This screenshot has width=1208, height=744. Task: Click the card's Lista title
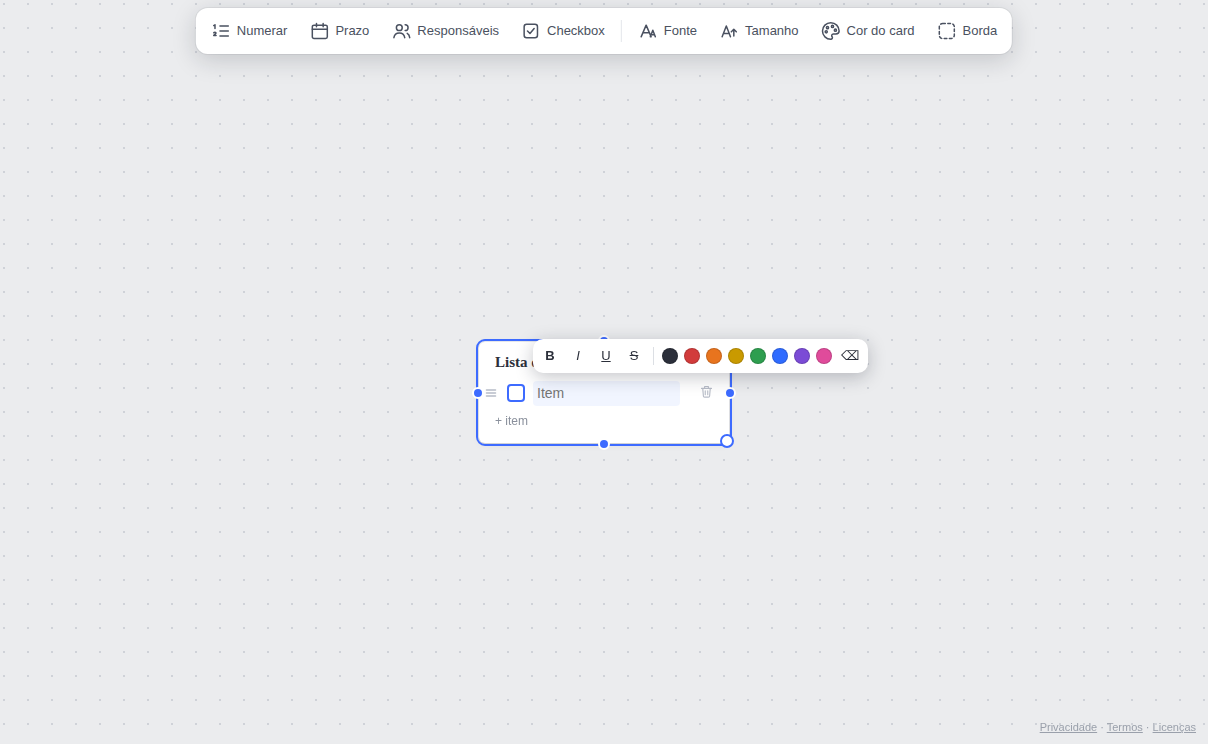coord(513,362)
